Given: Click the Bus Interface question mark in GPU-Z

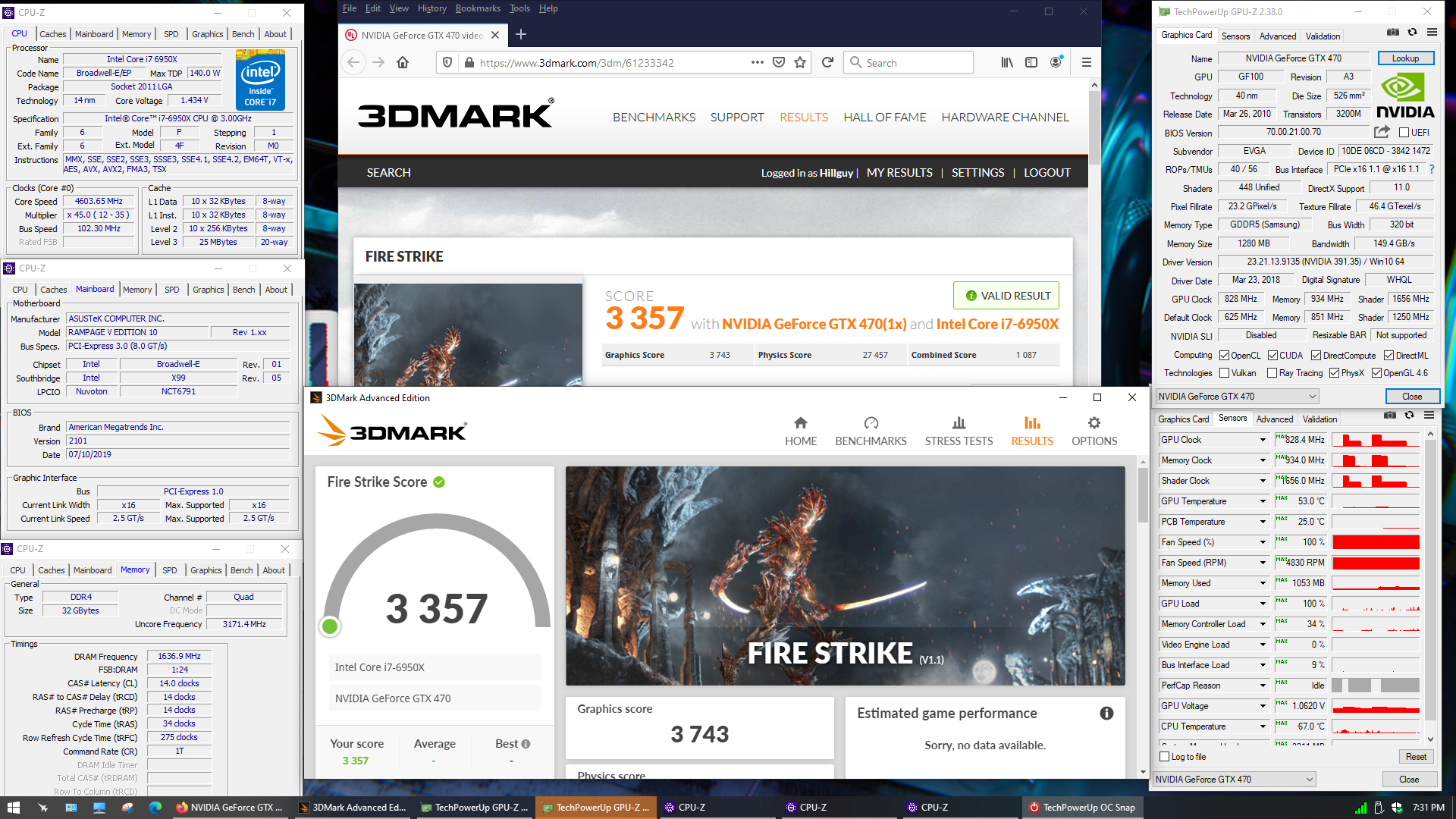Looking at the screenshot, I should click(x=1432, y=169).
